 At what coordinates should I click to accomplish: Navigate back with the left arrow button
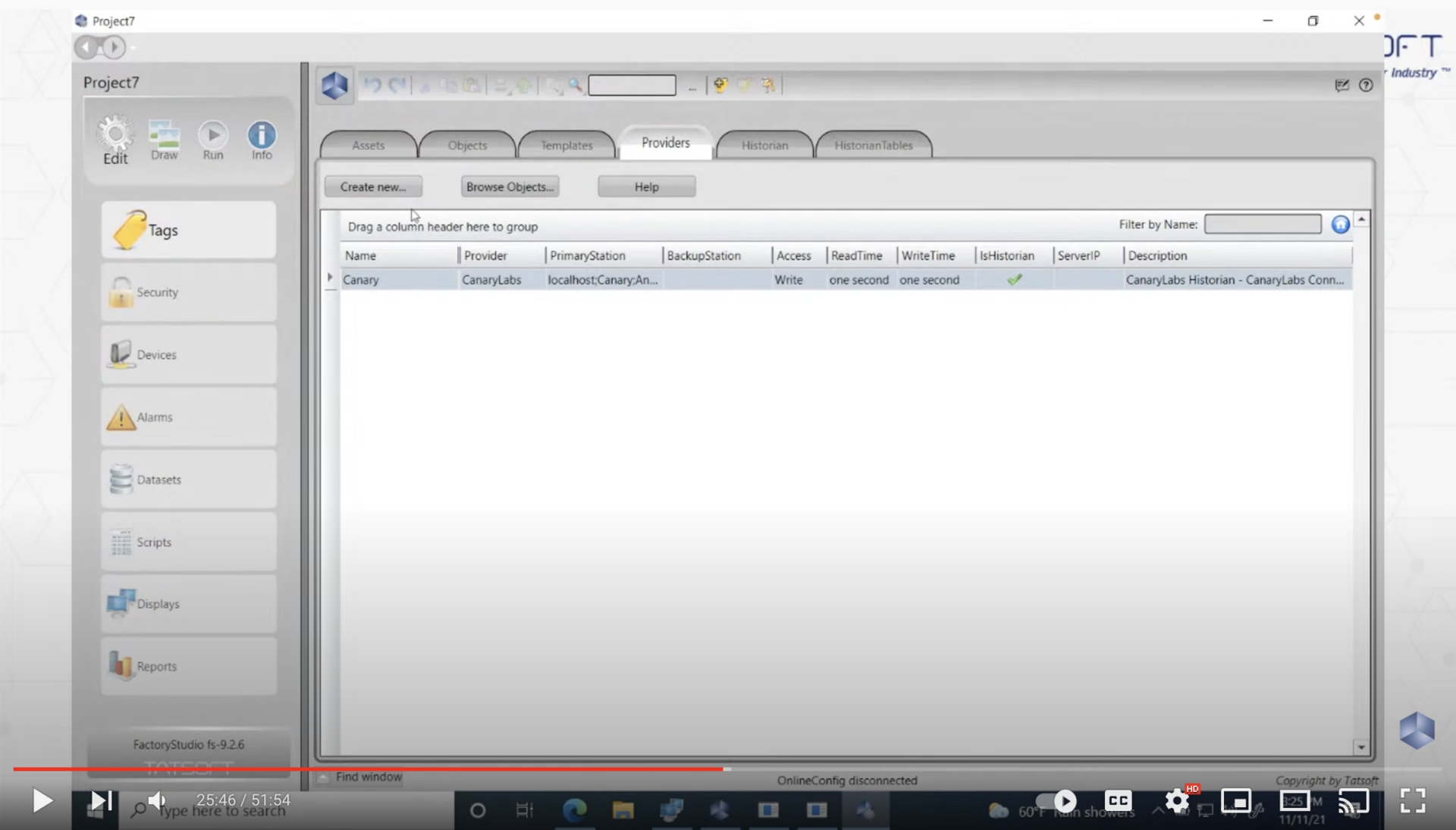86,47
